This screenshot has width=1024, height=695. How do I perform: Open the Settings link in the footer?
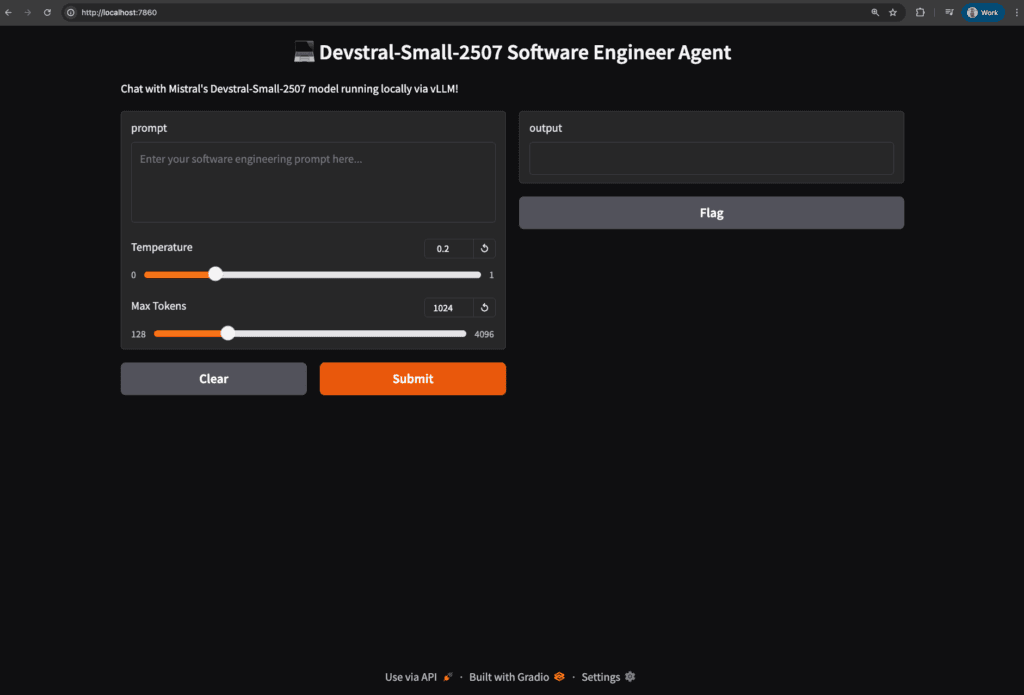[608, 677]
